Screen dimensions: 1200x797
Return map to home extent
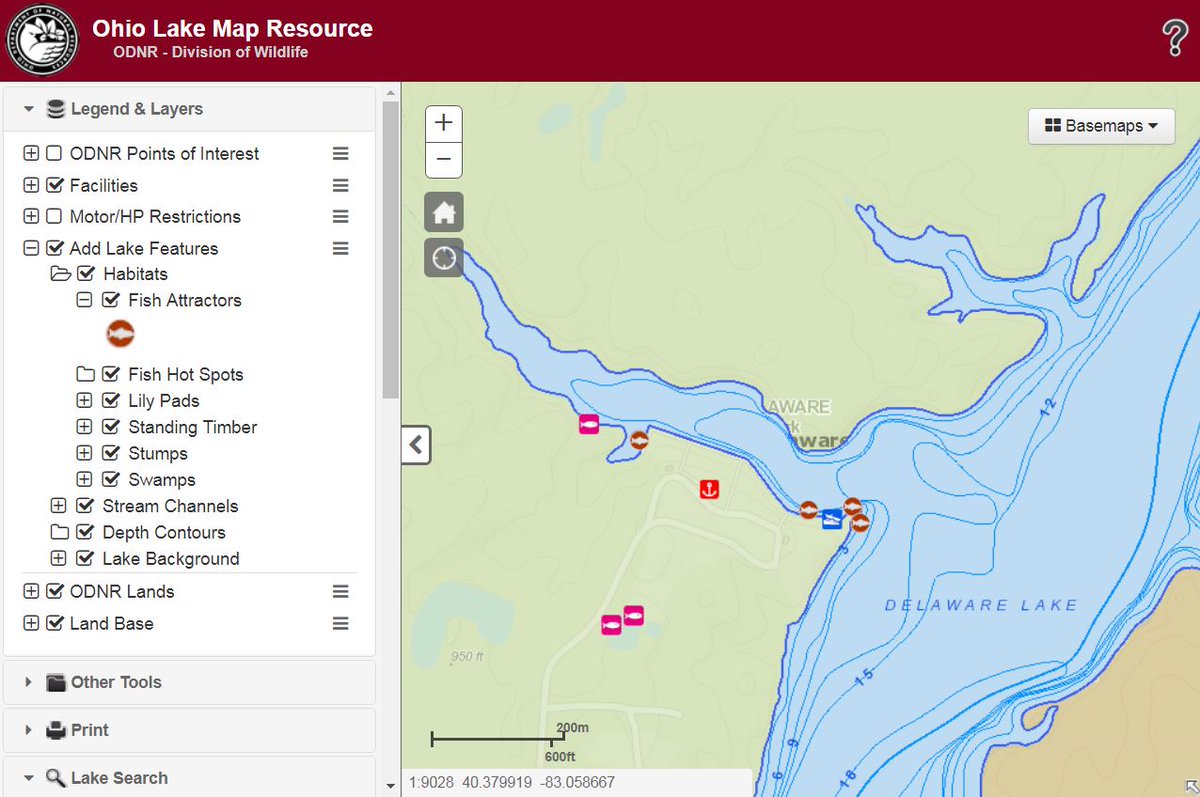[x=444, y=212]
